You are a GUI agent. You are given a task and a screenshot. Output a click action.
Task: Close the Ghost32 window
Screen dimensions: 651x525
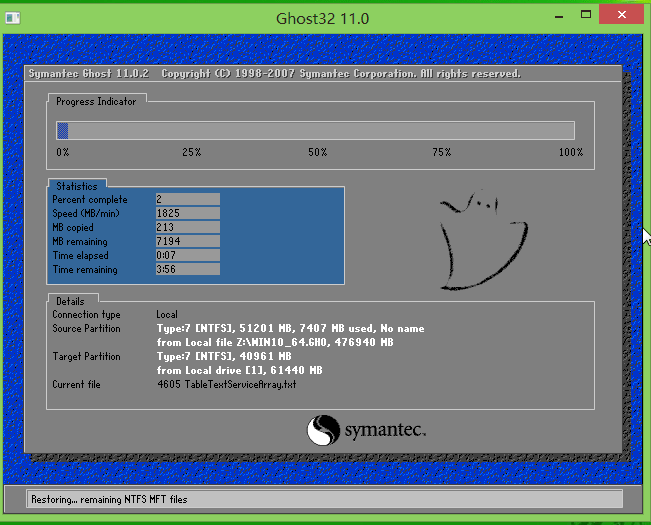(x=619, y=16)
